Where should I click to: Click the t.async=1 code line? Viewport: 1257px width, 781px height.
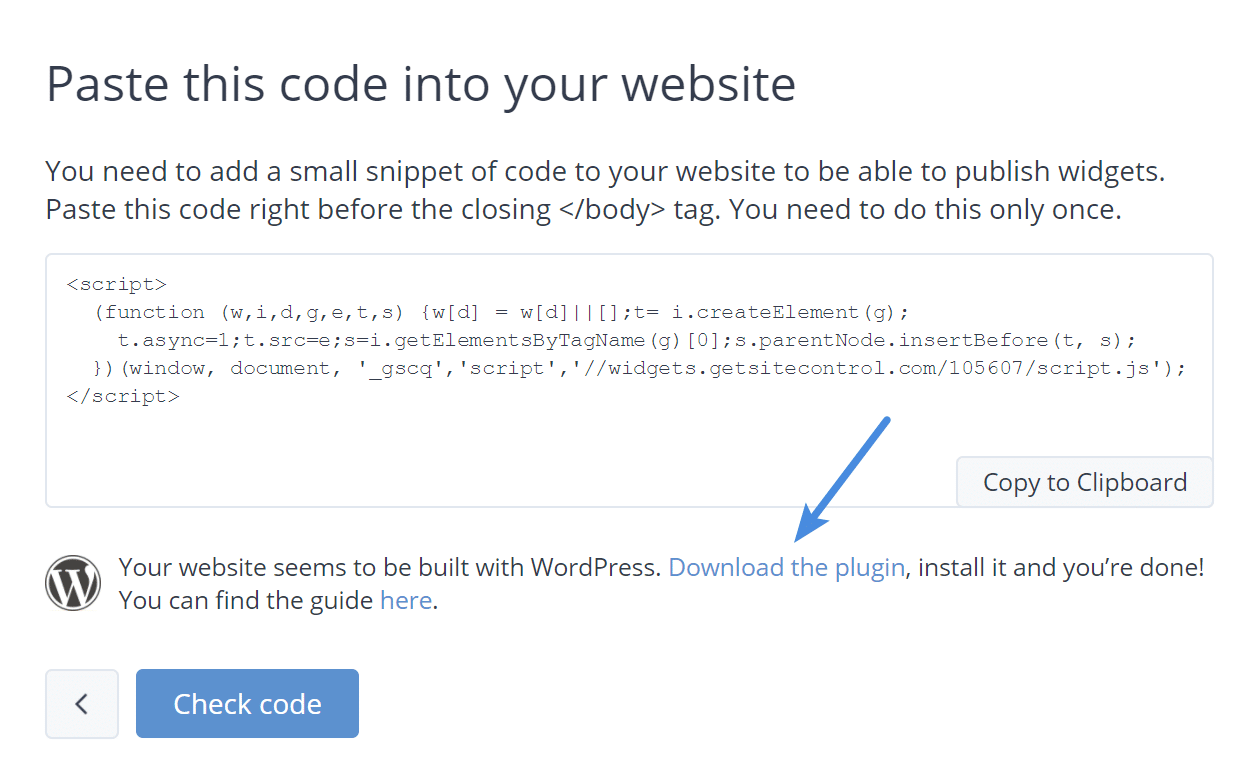point(627,340)
